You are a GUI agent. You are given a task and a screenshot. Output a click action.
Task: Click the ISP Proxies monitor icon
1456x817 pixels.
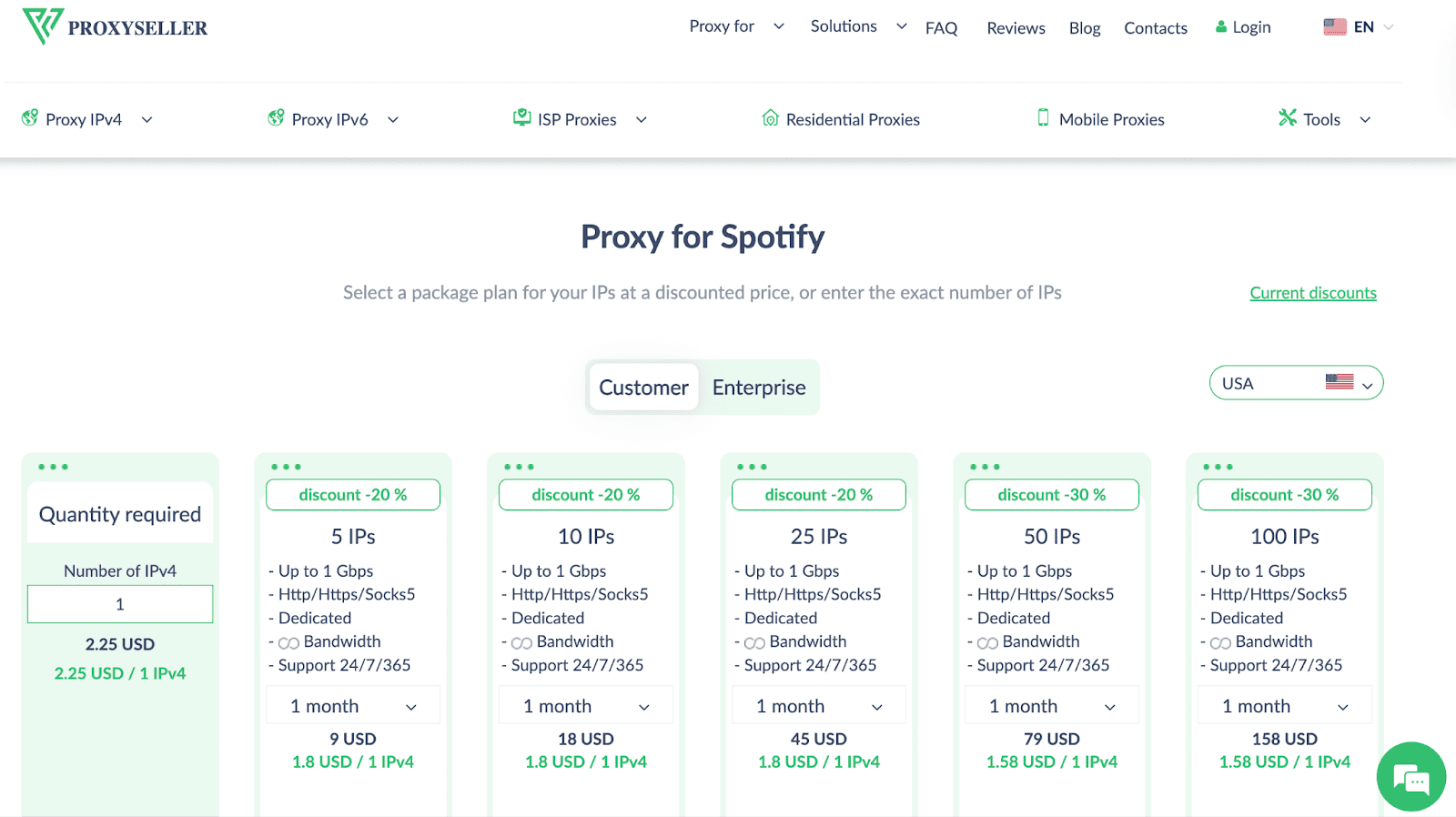pyautogui.click(x=522, y=118)
